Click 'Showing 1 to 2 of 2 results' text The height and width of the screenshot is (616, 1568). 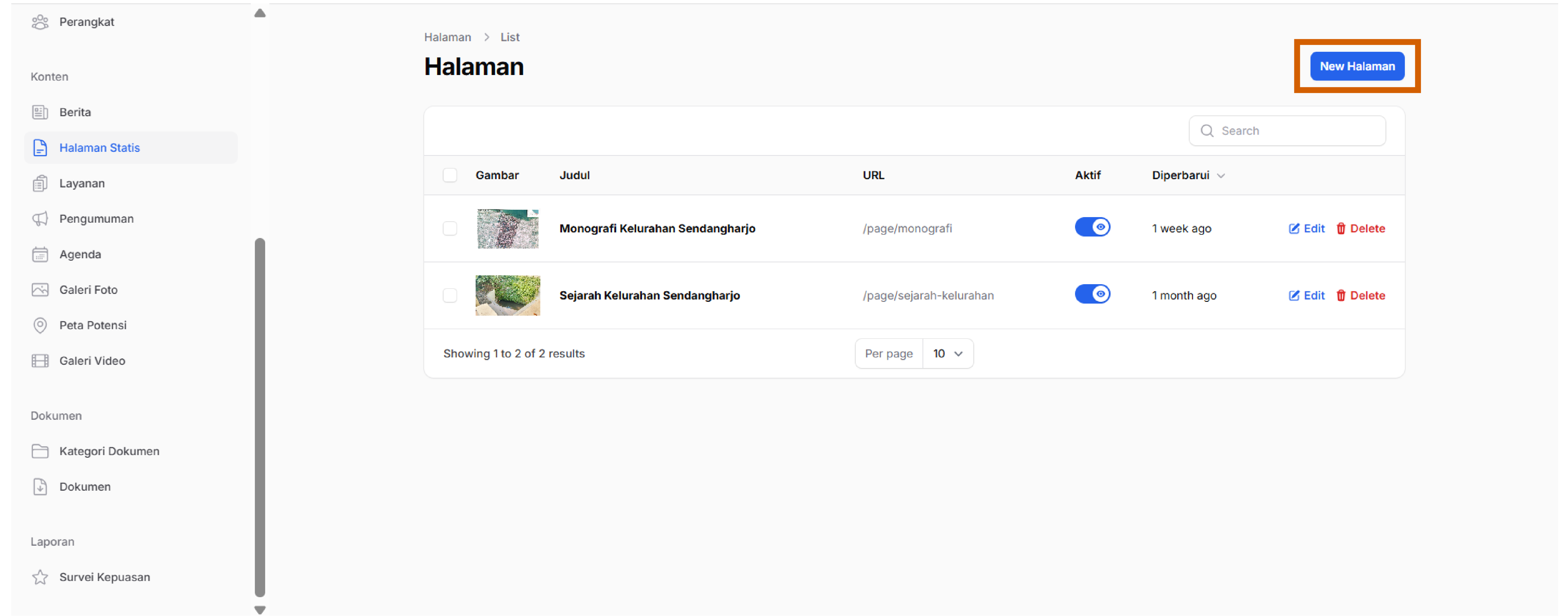(x=514, y=354)
